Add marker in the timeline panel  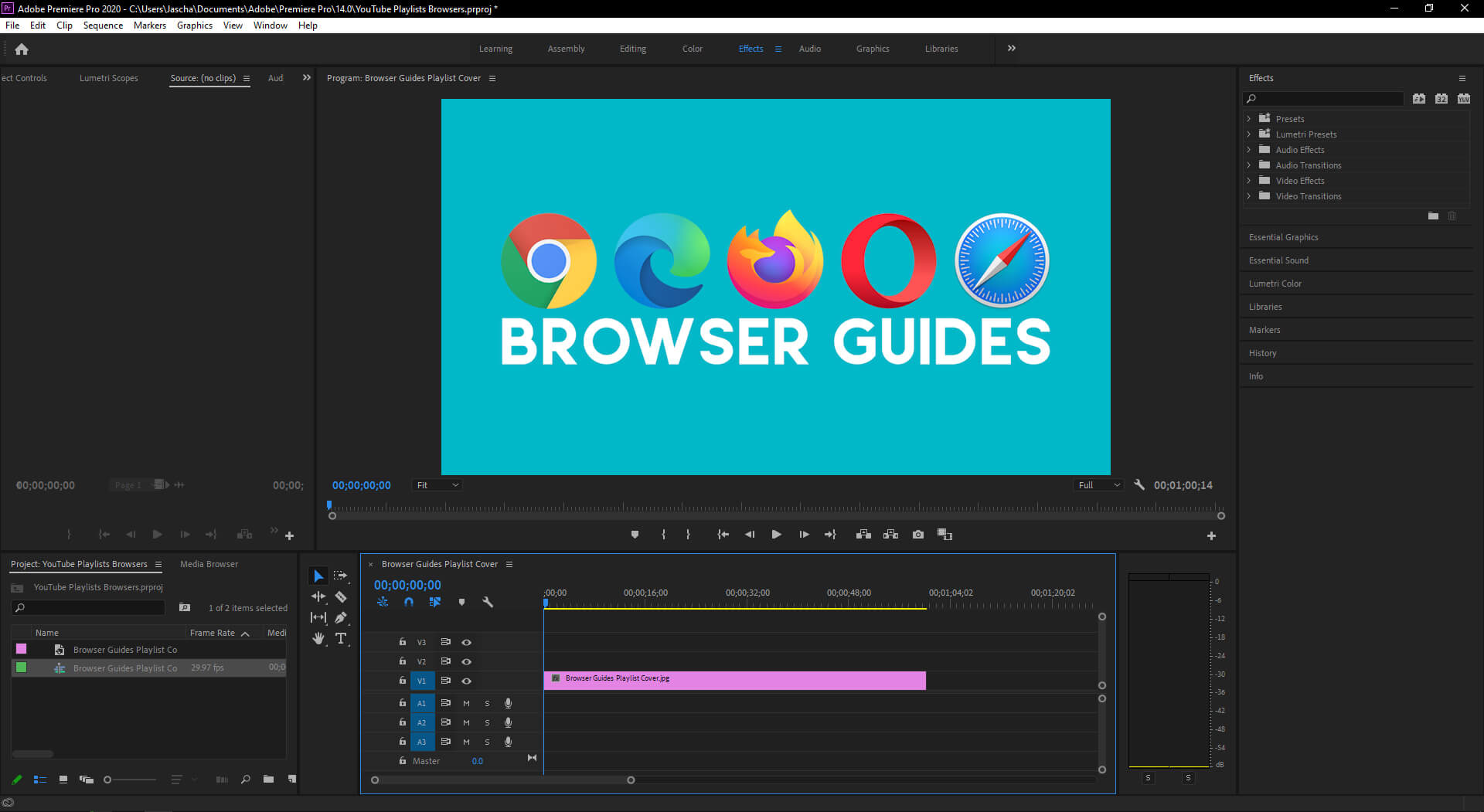click(x=461, y=602)
